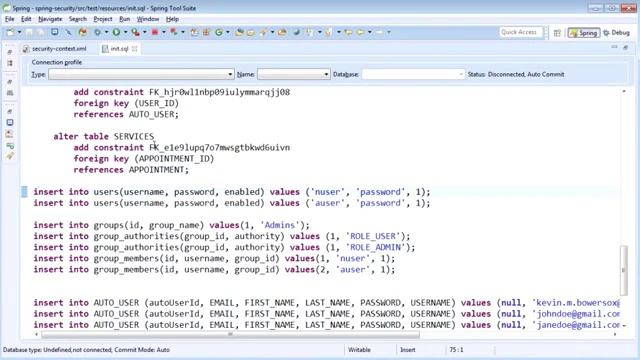Focus the Quick Access search field

[x=521, y=32]
